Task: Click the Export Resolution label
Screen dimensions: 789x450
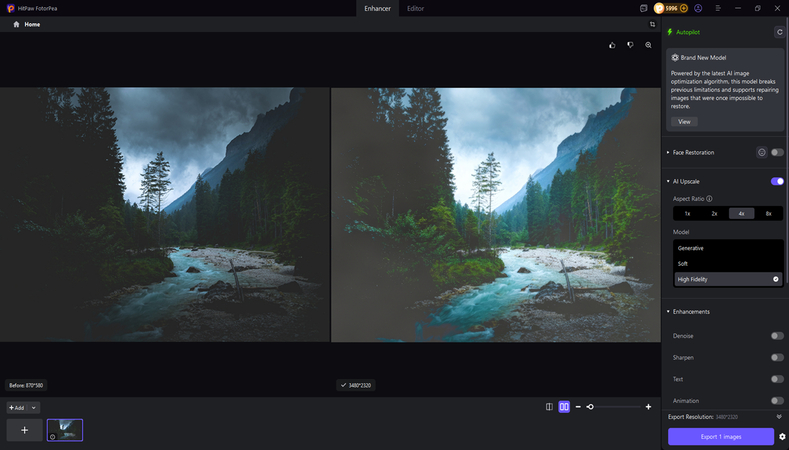Action: [x=690, y=417]
